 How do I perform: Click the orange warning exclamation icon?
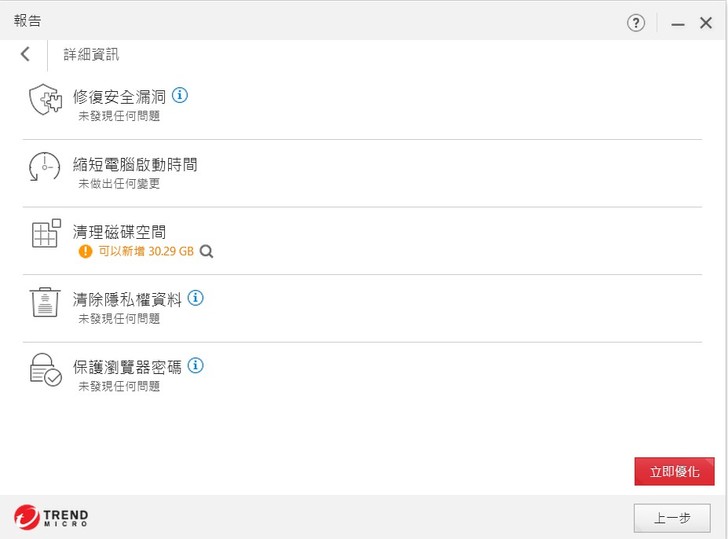click(86, 252)
